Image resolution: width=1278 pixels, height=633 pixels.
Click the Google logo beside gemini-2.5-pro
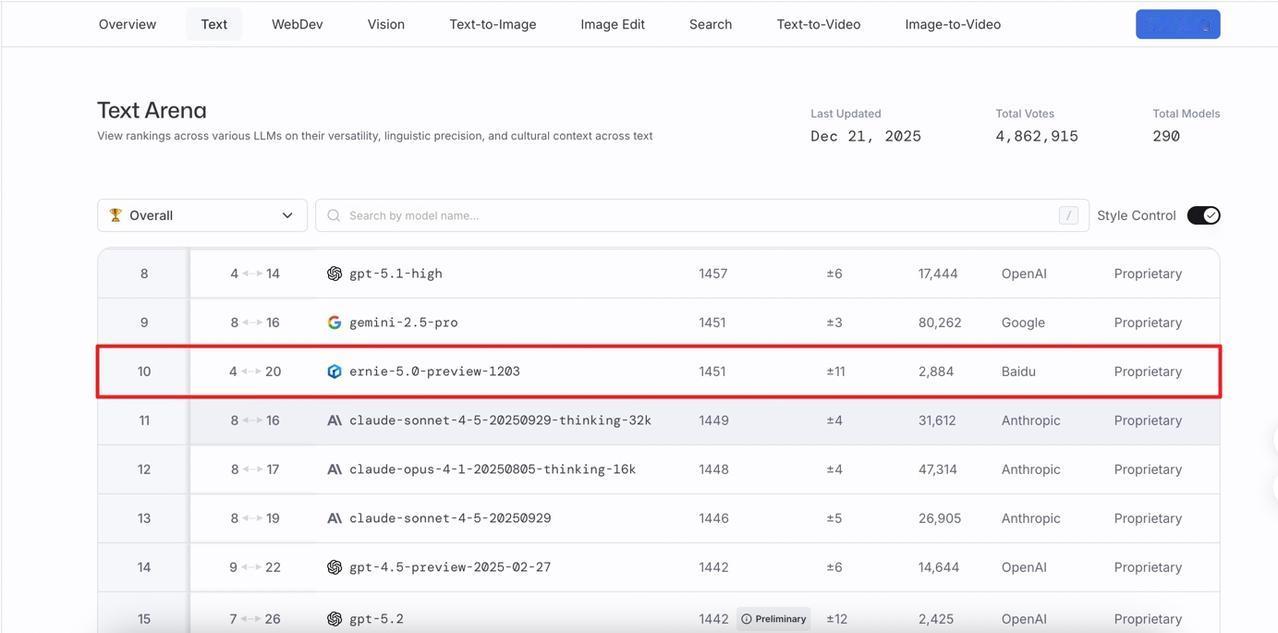pos(334,323)
